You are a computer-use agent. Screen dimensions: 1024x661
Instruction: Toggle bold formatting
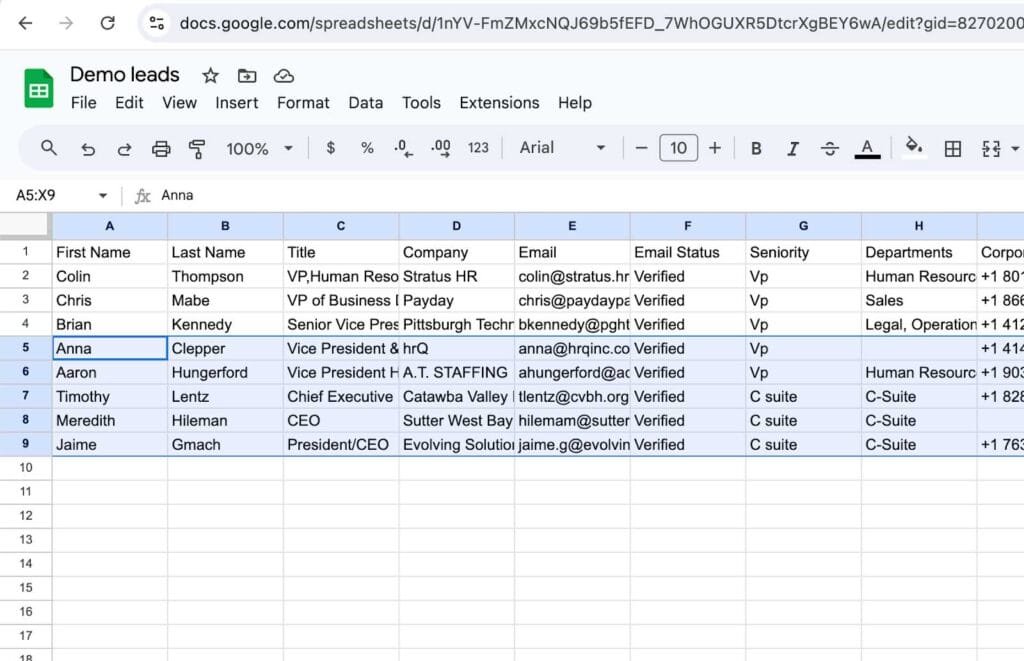pos(756,147)
